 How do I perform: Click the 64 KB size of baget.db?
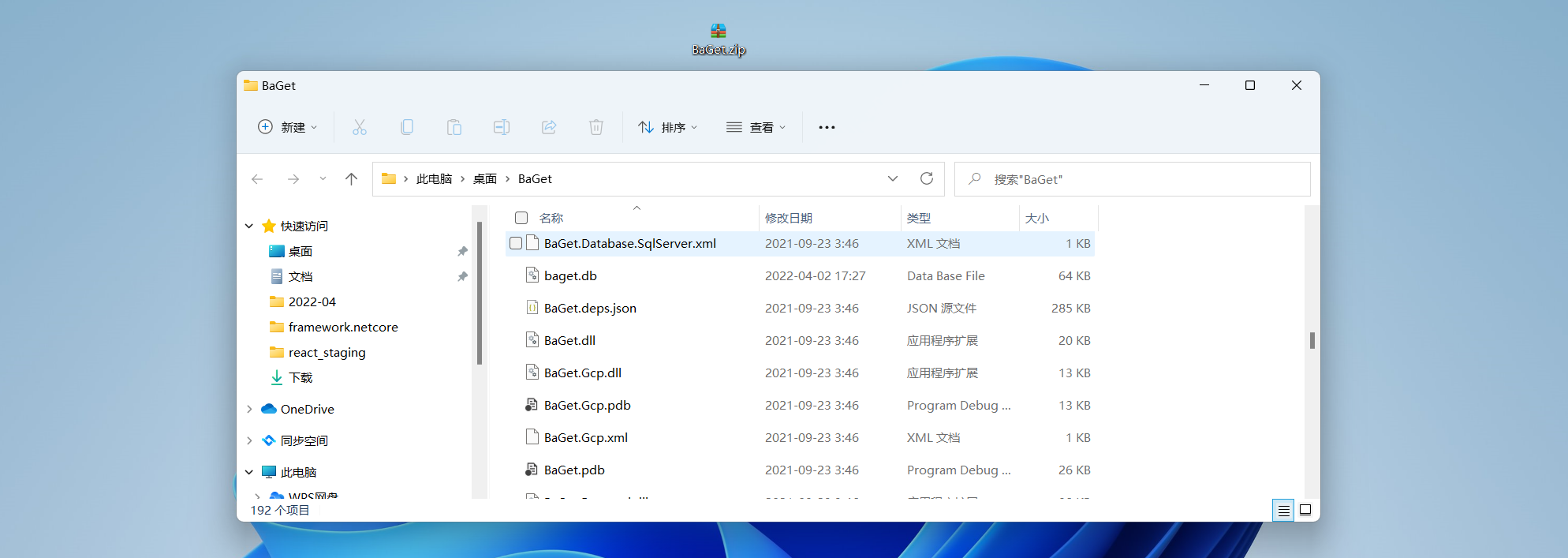(x=1074, y=275)
